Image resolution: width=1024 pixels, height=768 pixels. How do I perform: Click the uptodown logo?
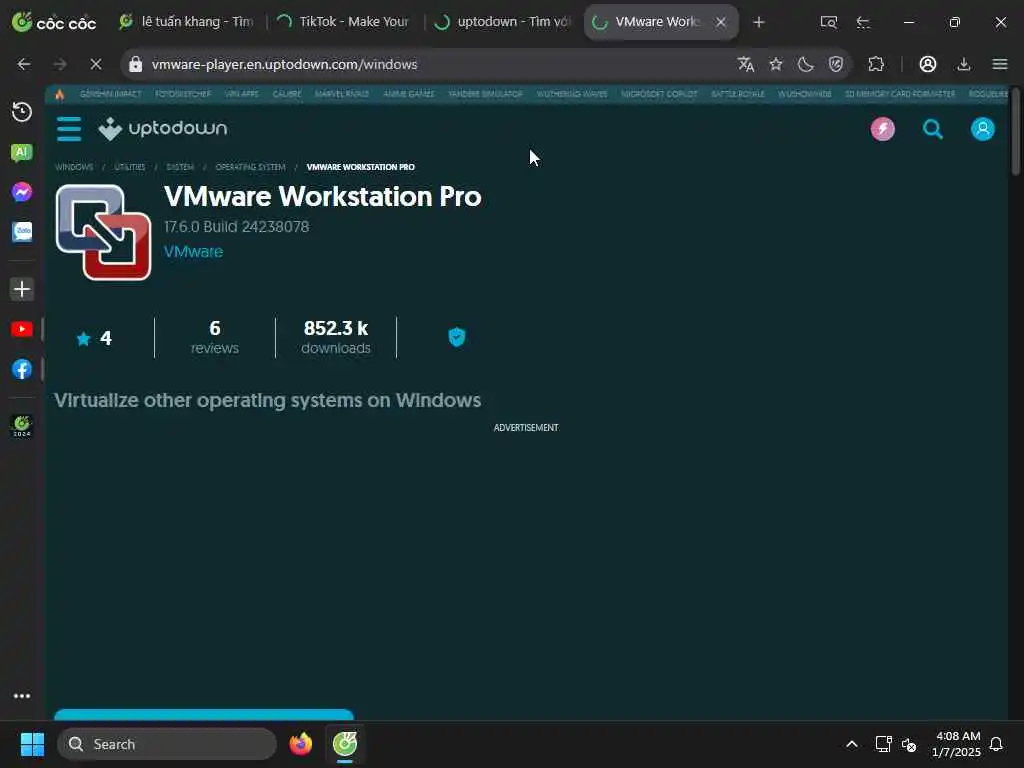pos(163,129)
